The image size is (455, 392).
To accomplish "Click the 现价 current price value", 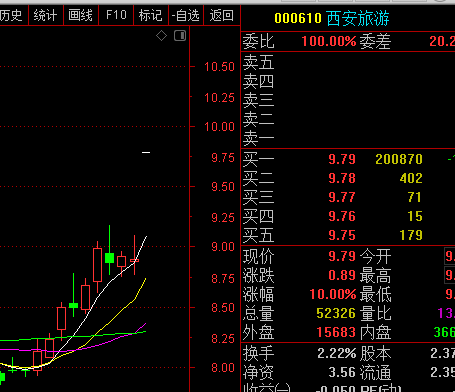I will [342, 256].
